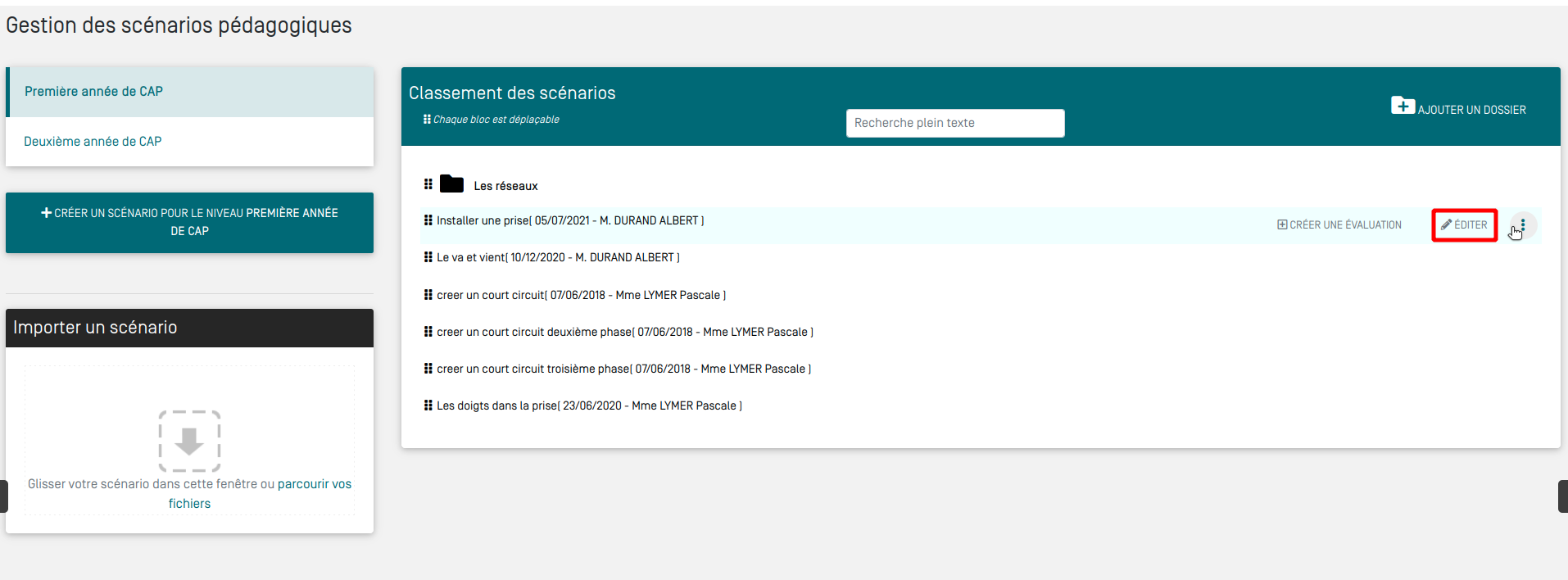Open Le va et vient scenario
This screenshot has width=1568, height=580.
[x=557, y=257]
